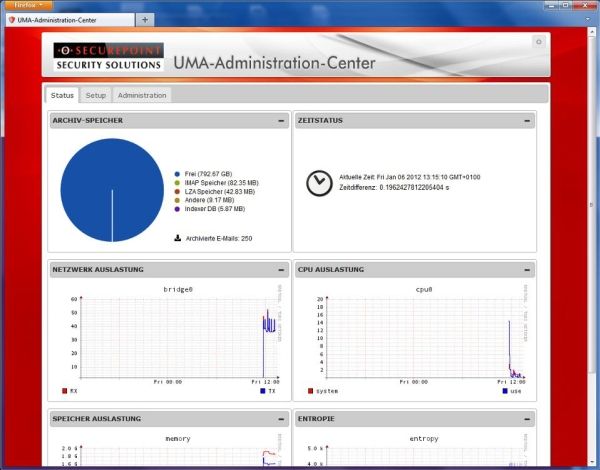The width and height of the screenshot is (600, 470).
Task: Click the blue TX legend square
Action: click(x=262, y=391)
